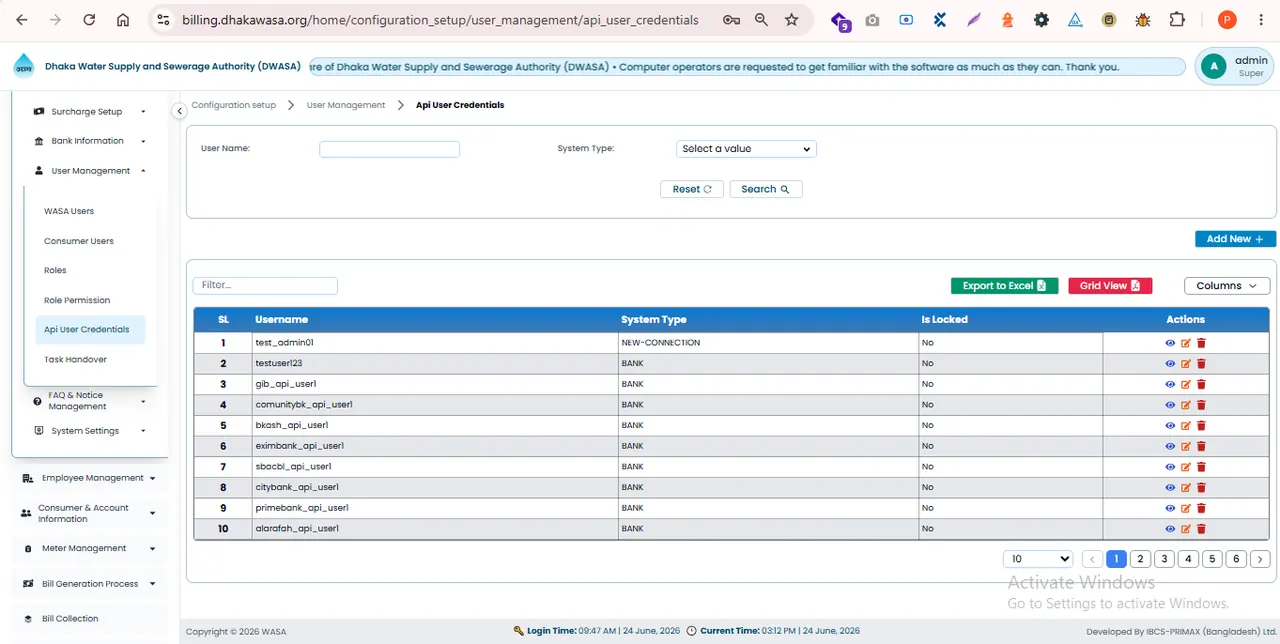
Task: Delete the testuser123 row
Action: (1201, 364)
